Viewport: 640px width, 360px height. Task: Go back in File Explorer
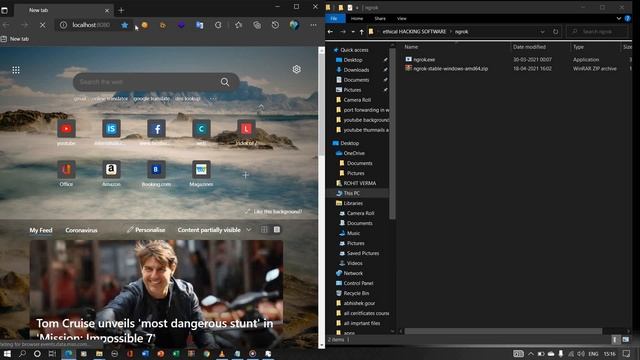(x=331, y=32)
